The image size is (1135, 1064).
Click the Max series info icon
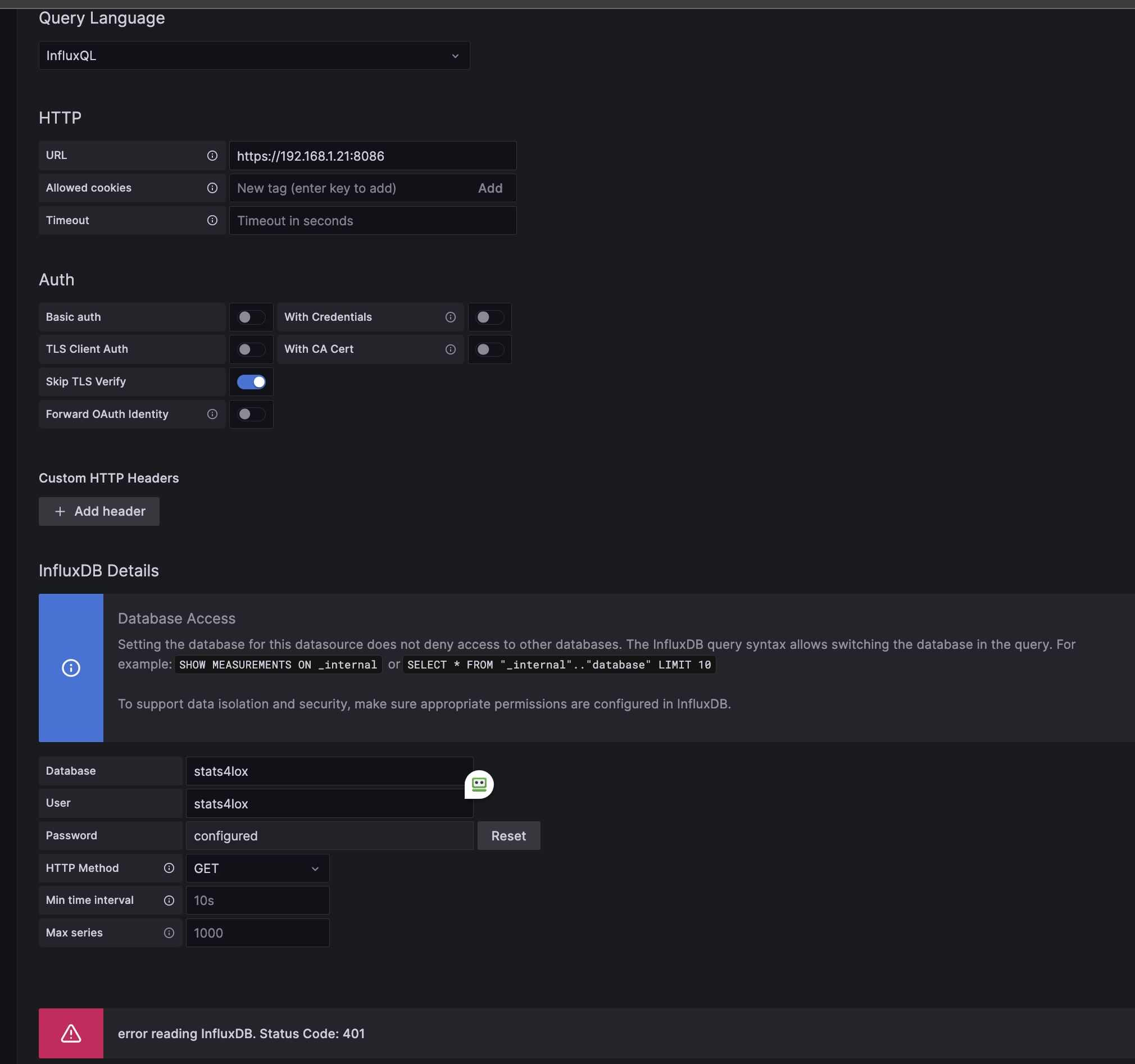169,933
